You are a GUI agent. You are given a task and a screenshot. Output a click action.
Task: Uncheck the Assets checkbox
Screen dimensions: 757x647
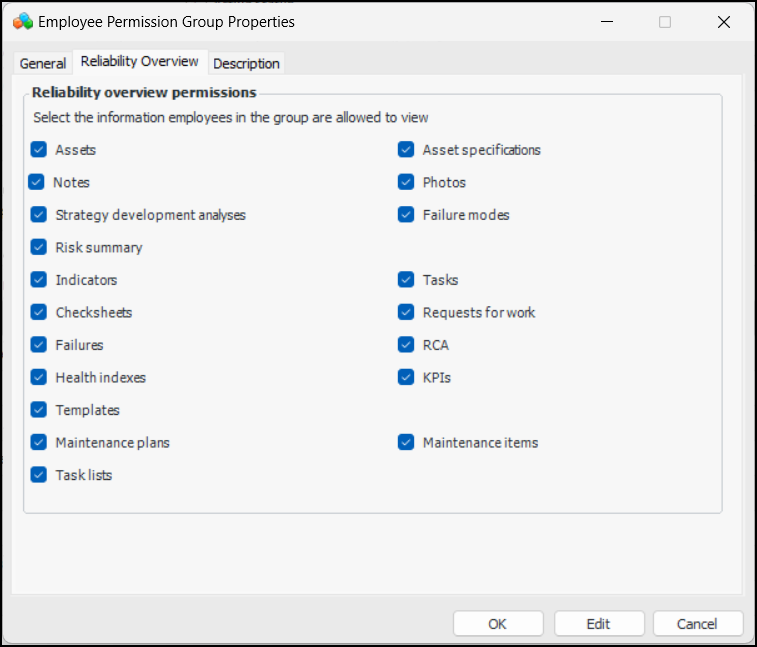pyautogui.click(x=39, y=150)
